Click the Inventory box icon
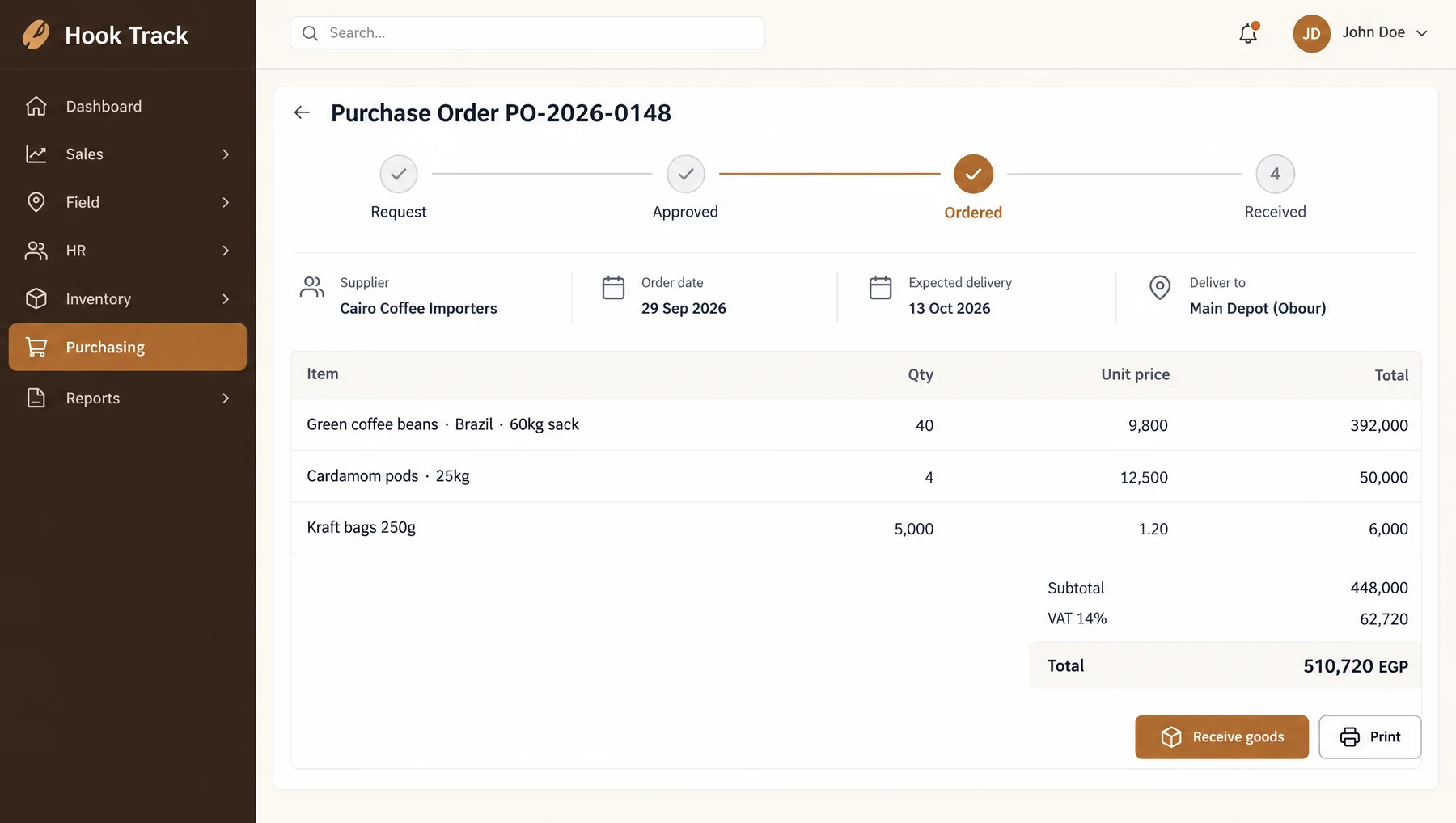The width and height of the screenshot is (1456, 823). [x=36, y=298]
